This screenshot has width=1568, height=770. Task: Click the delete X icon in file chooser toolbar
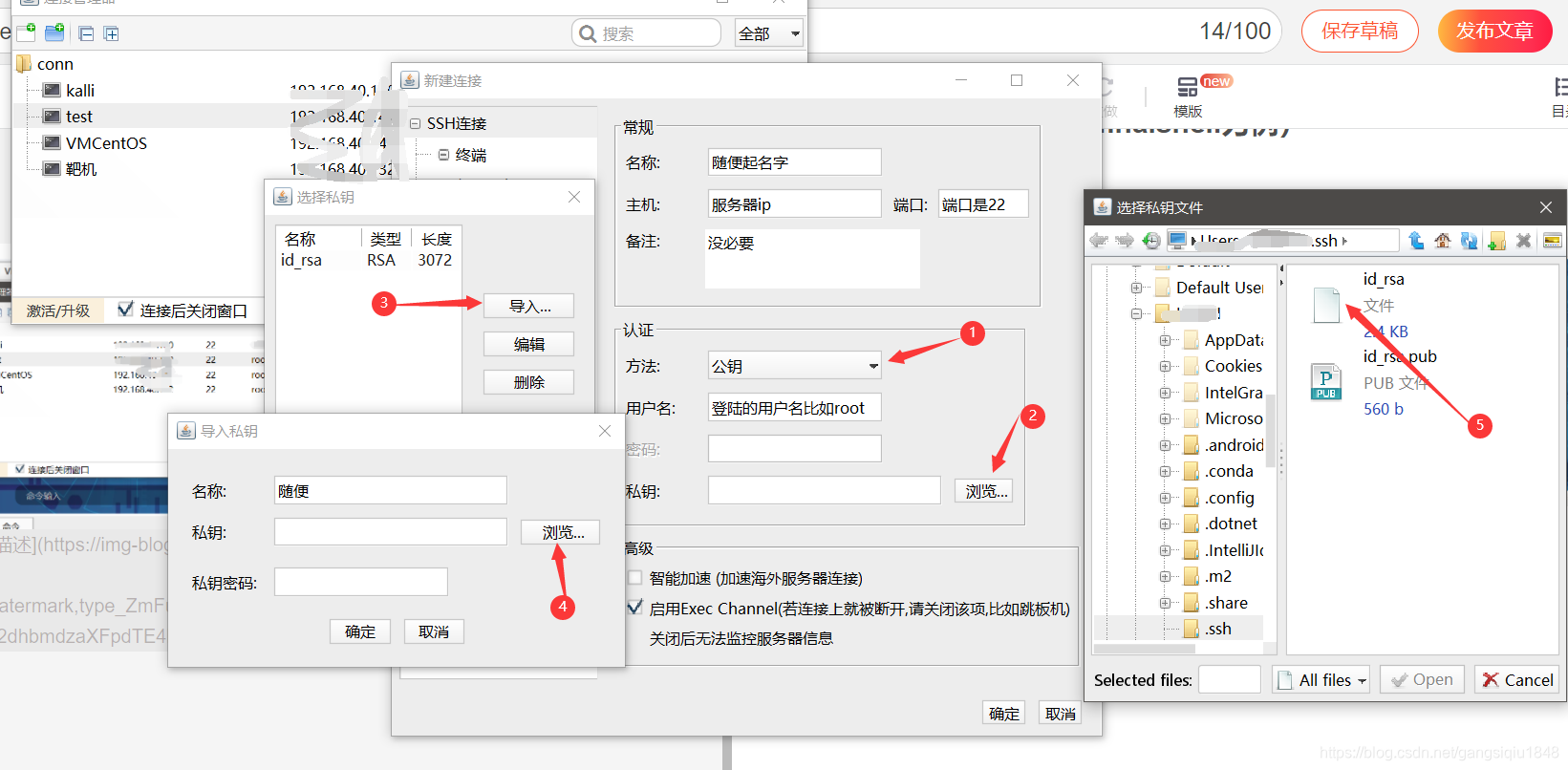(x=1524, y=241)
